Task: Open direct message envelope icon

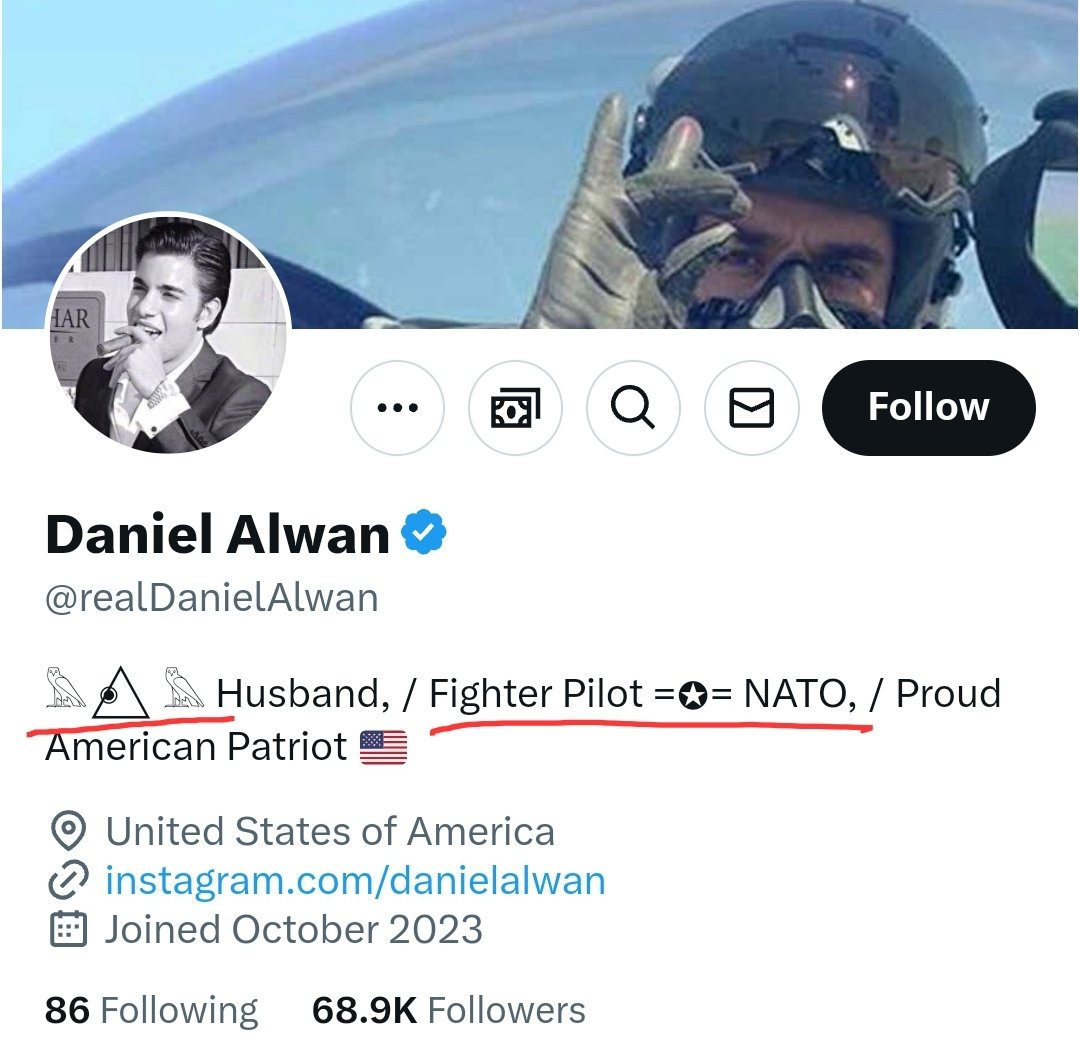Action: pyautogui.click(x=751, y=408)
